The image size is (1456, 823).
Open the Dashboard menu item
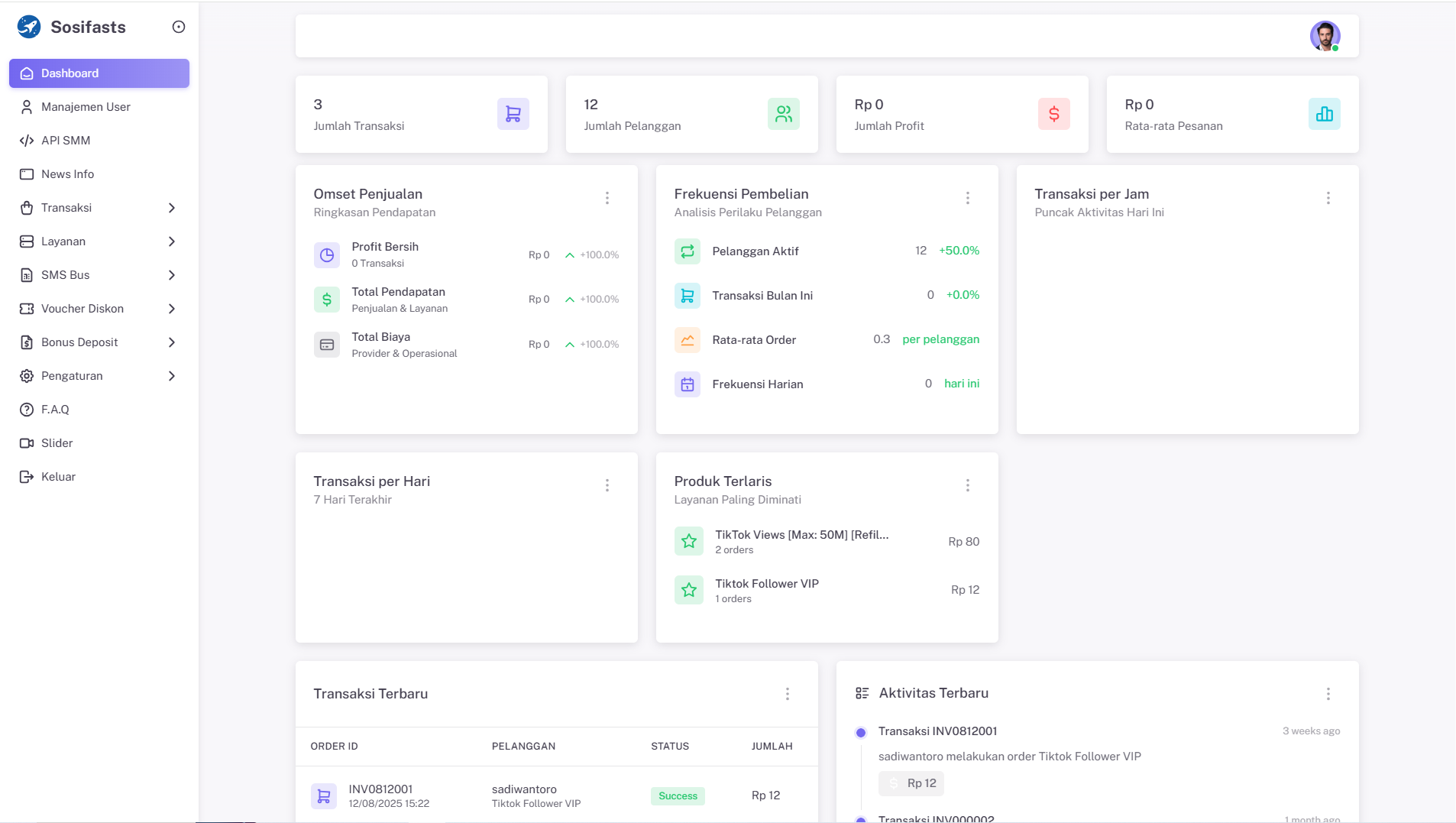(99, 73)
